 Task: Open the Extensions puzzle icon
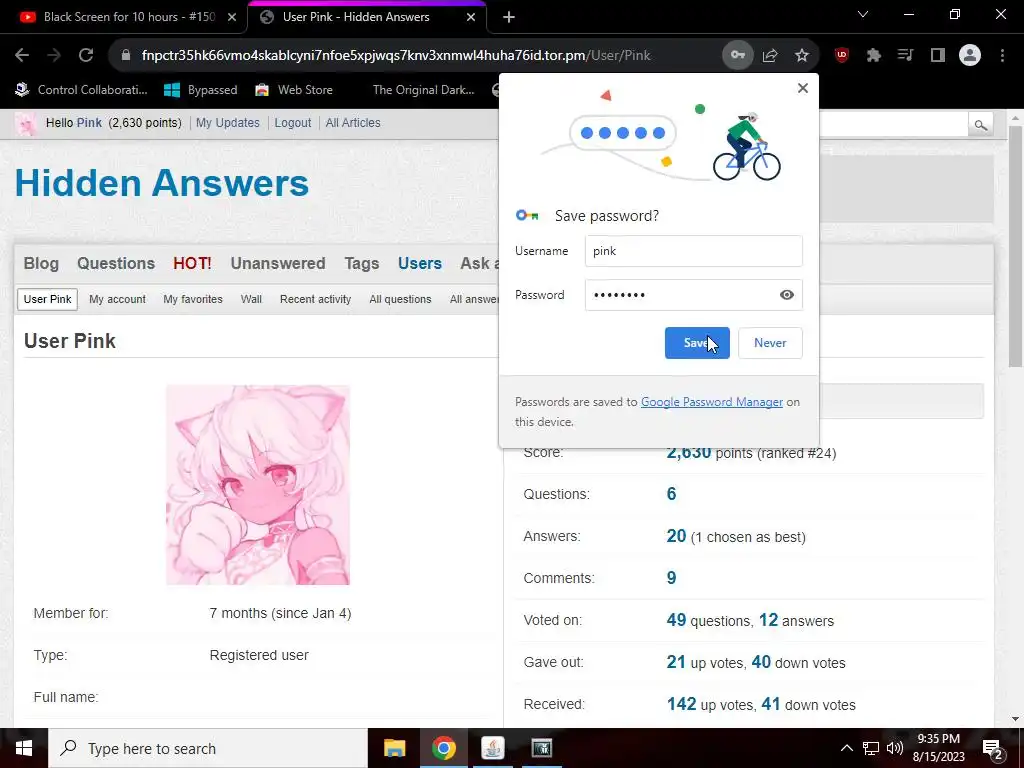874,56
